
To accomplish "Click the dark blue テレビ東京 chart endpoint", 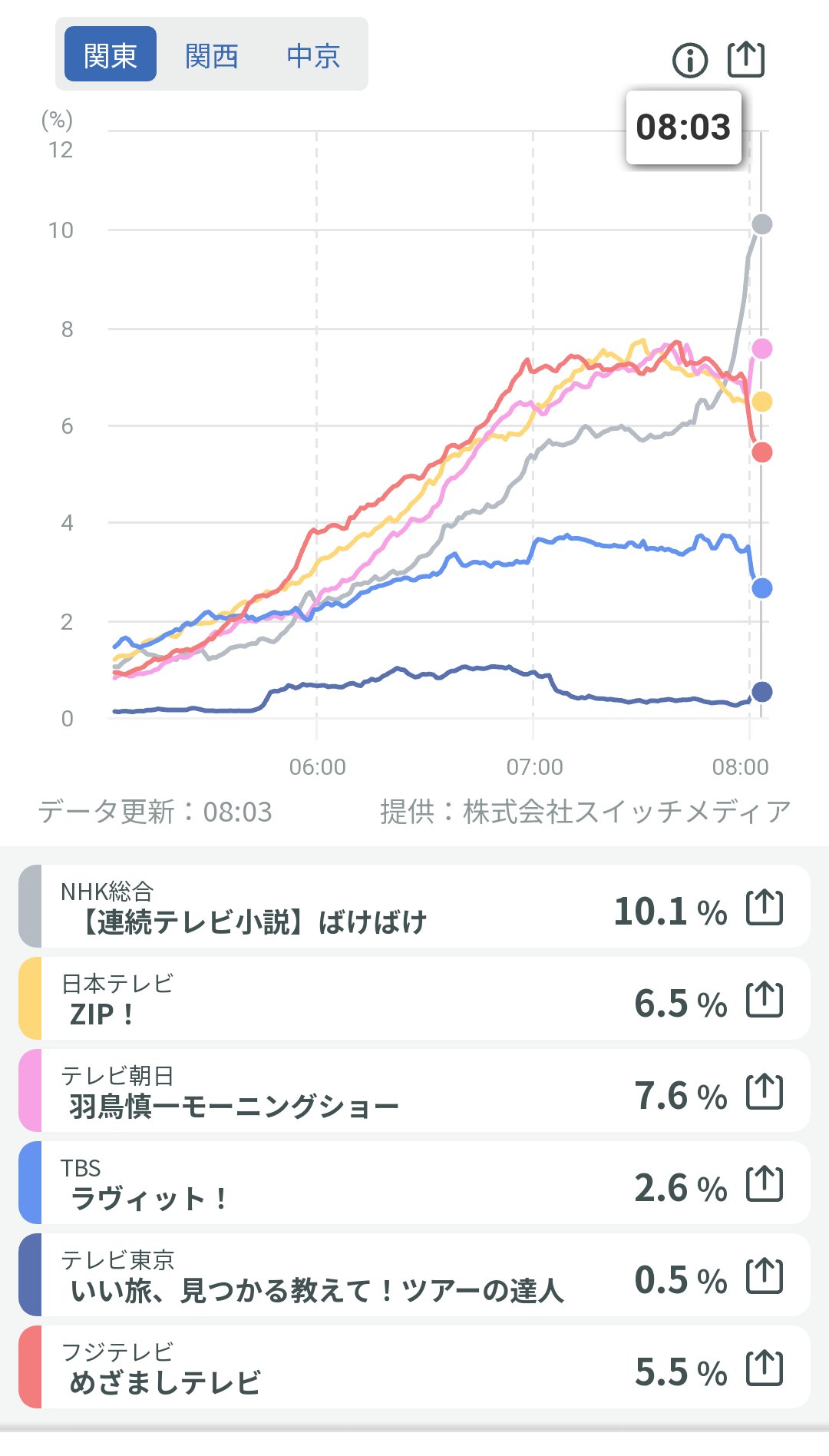I will (761, 692).
